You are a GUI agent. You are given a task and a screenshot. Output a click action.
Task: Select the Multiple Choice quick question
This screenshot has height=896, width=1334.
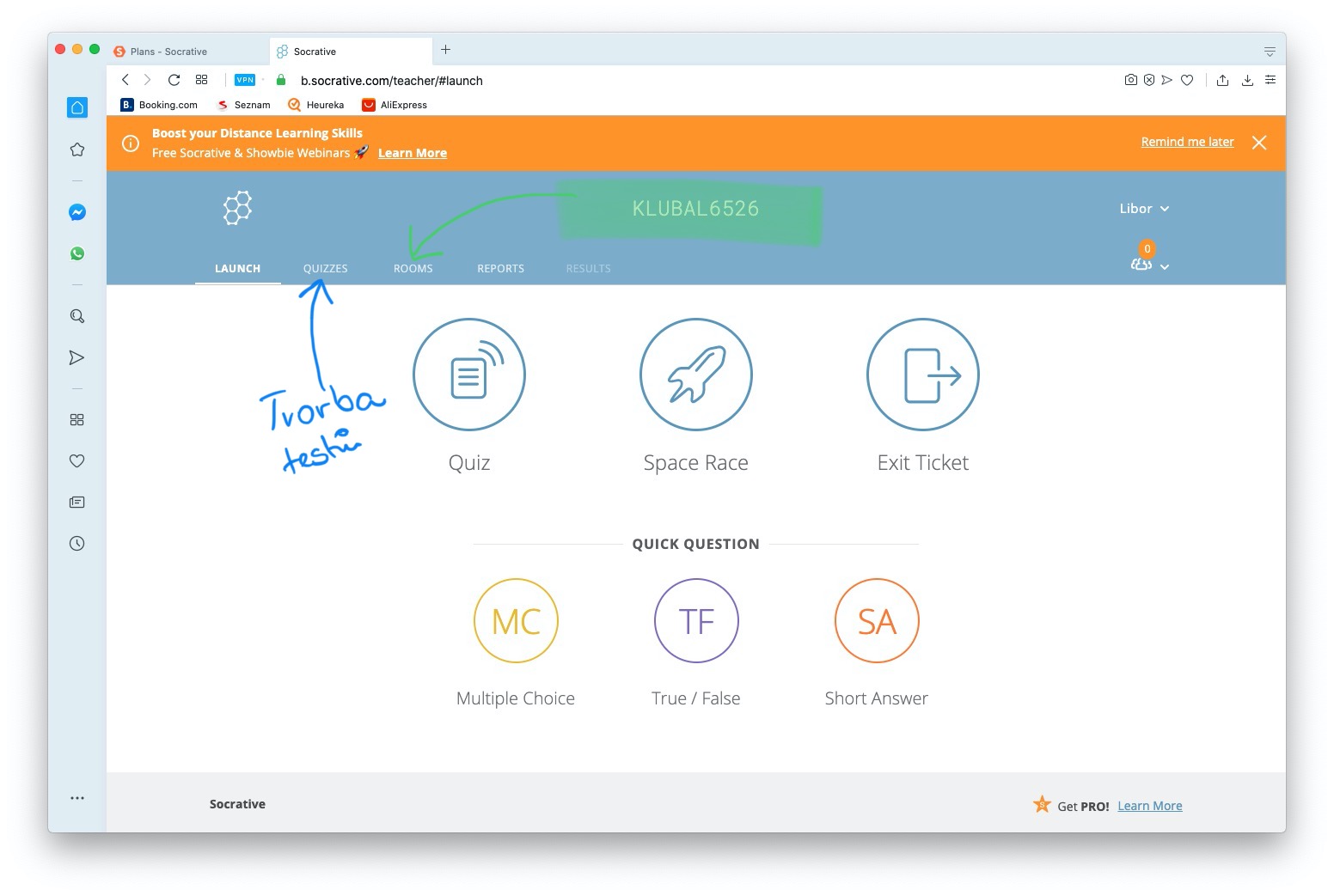(516, 620)
